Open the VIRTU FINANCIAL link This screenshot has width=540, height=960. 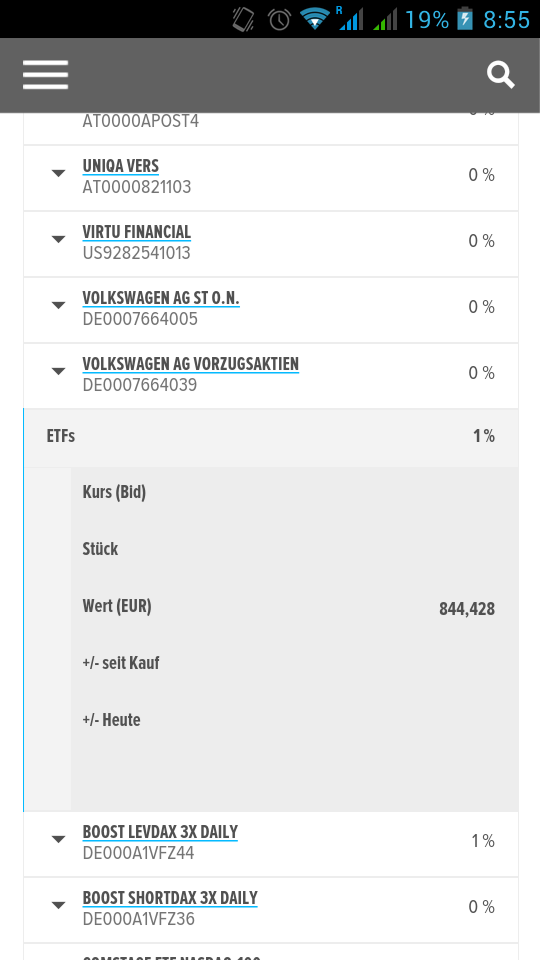(x=137, y=232)
